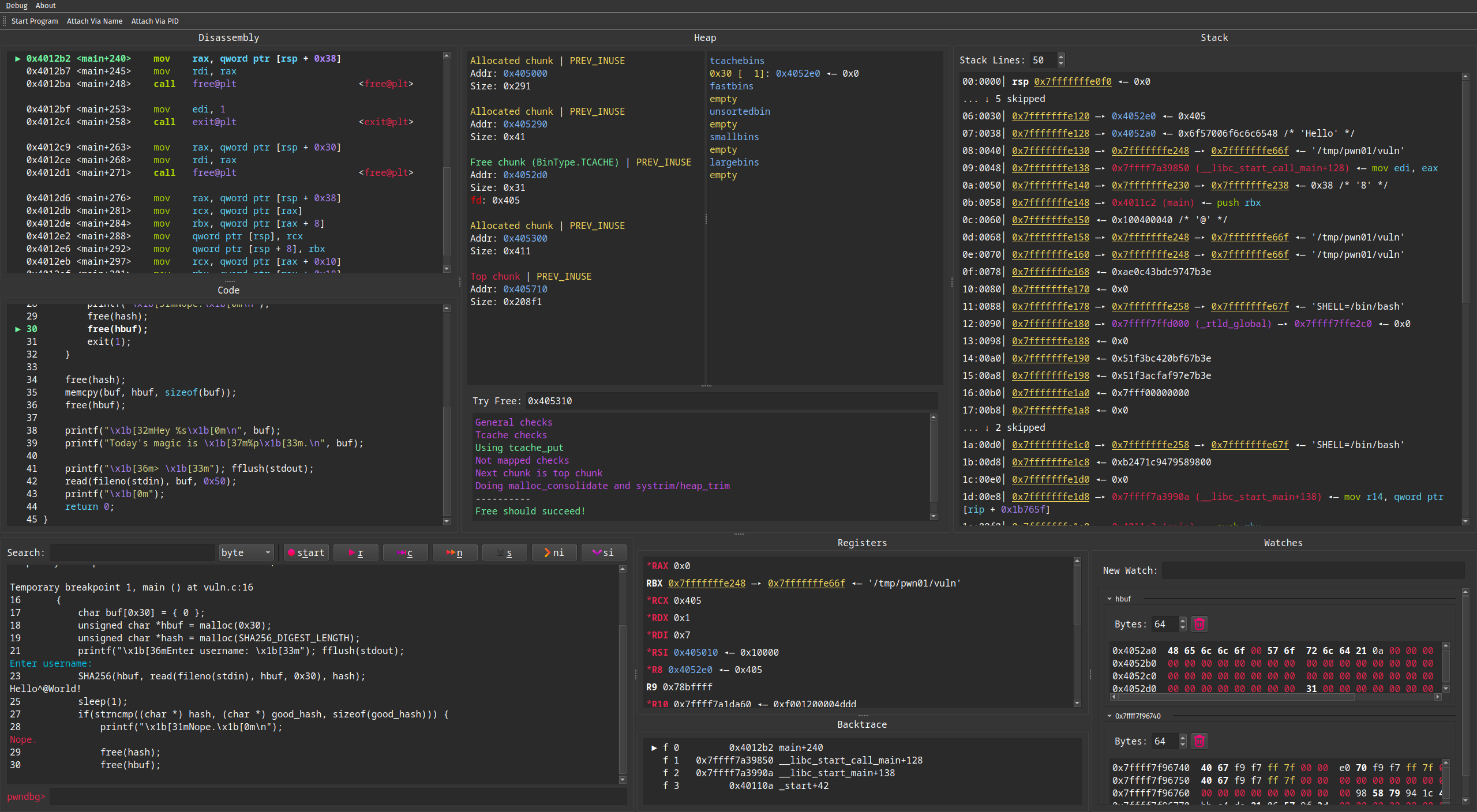Viewport: 1477px width, 812px height.
Task: Delete the hbuf watch with trash icon
Action: coord(1199,624)
